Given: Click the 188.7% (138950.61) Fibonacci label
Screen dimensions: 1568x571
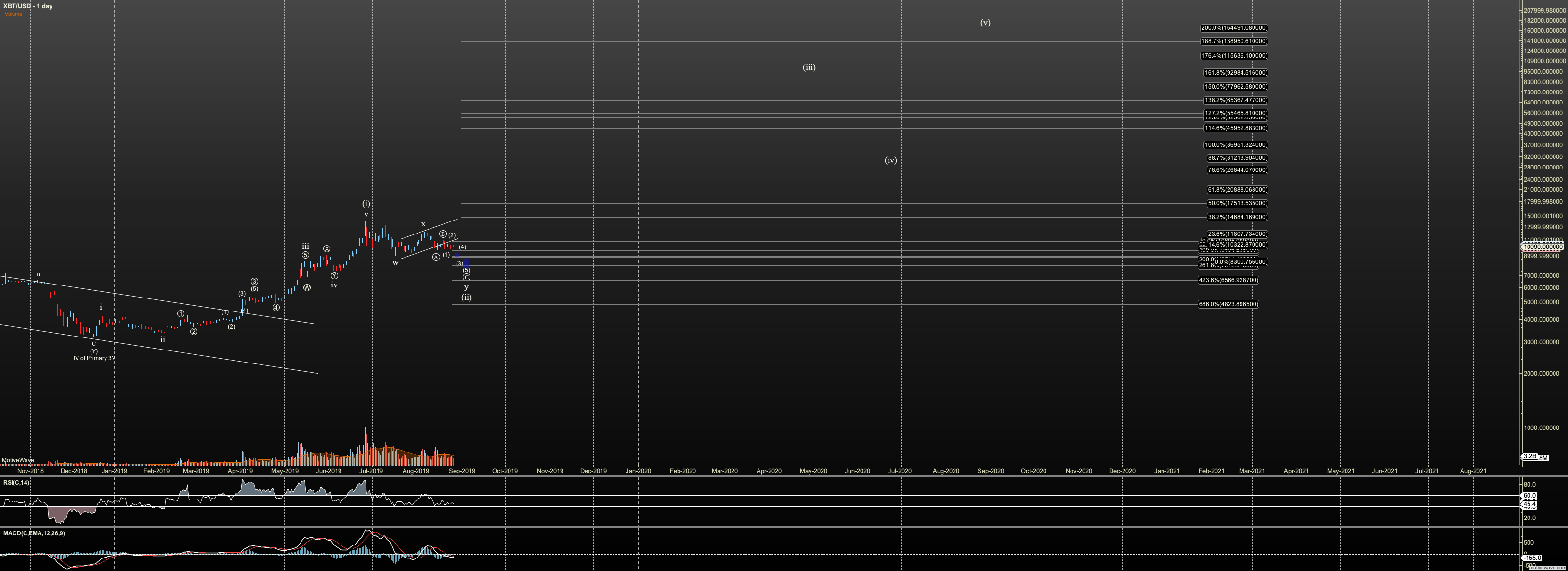Looking at the screenshot, I should point(1234,41).
